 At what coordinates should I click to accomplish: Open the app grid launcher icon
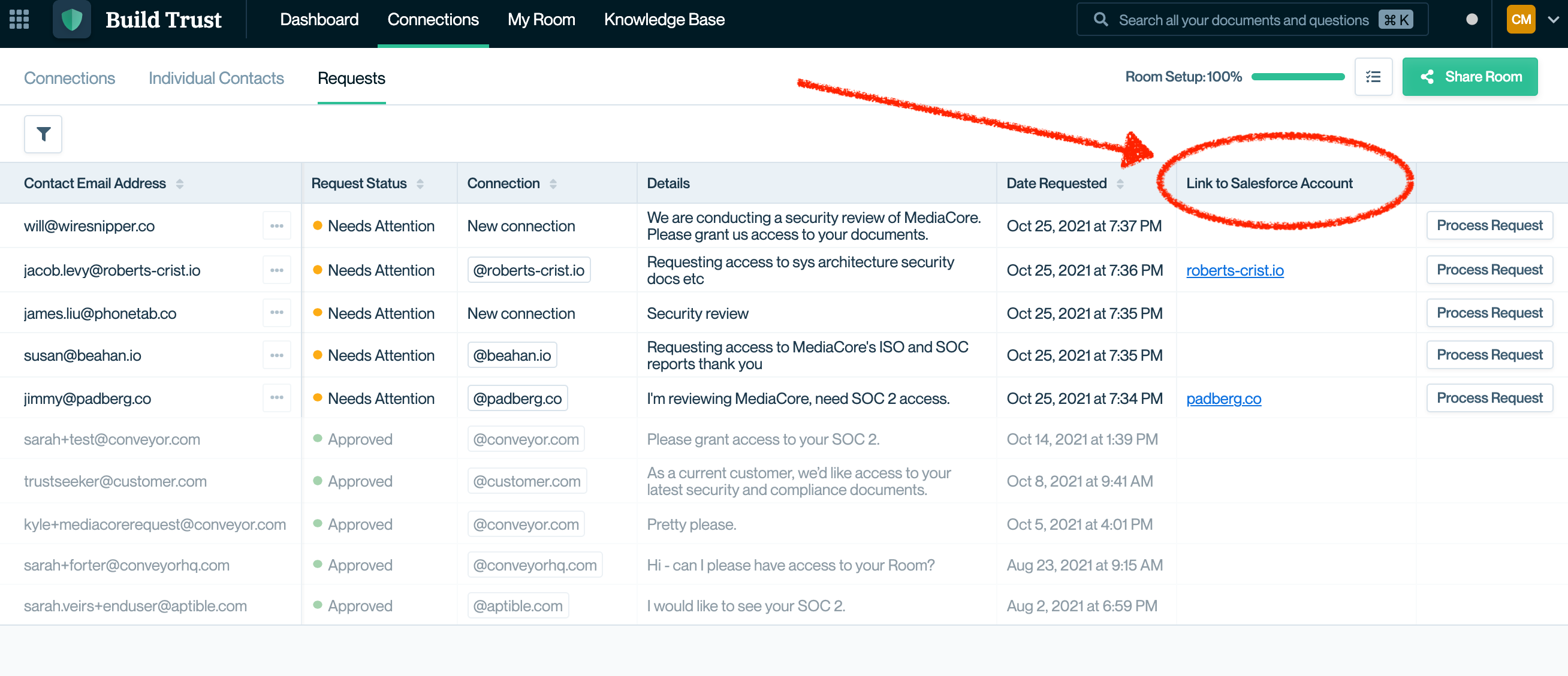point(19,19)
